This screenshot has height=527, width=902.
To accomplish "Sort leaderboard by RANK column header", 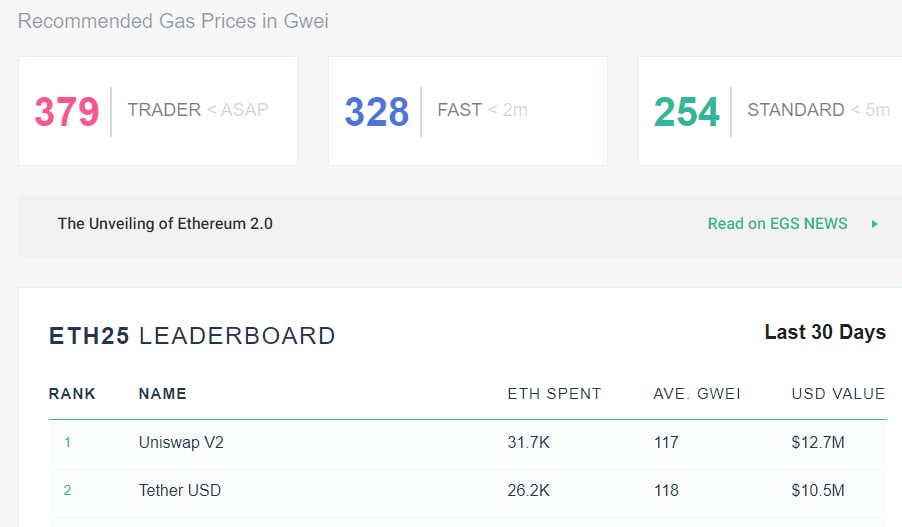I will point(72,394).
